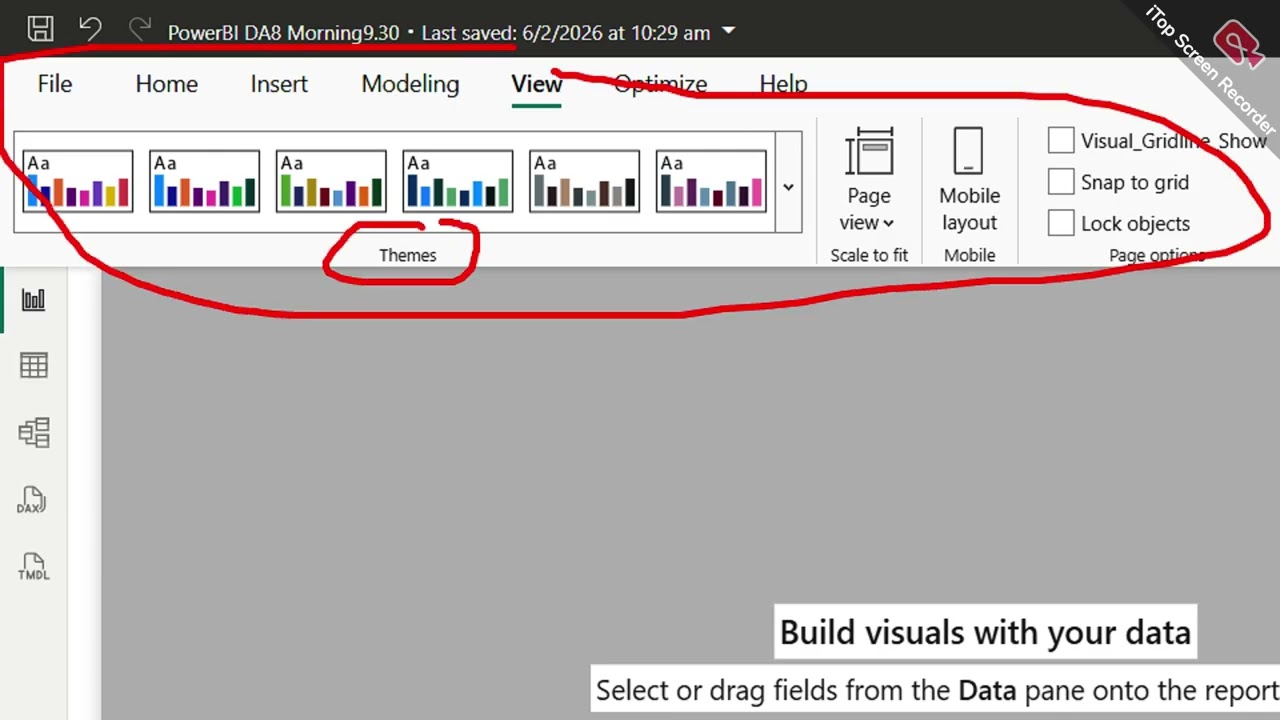Open the Help tab
This screenshot has height=720, width=1280.
point(783,84)
